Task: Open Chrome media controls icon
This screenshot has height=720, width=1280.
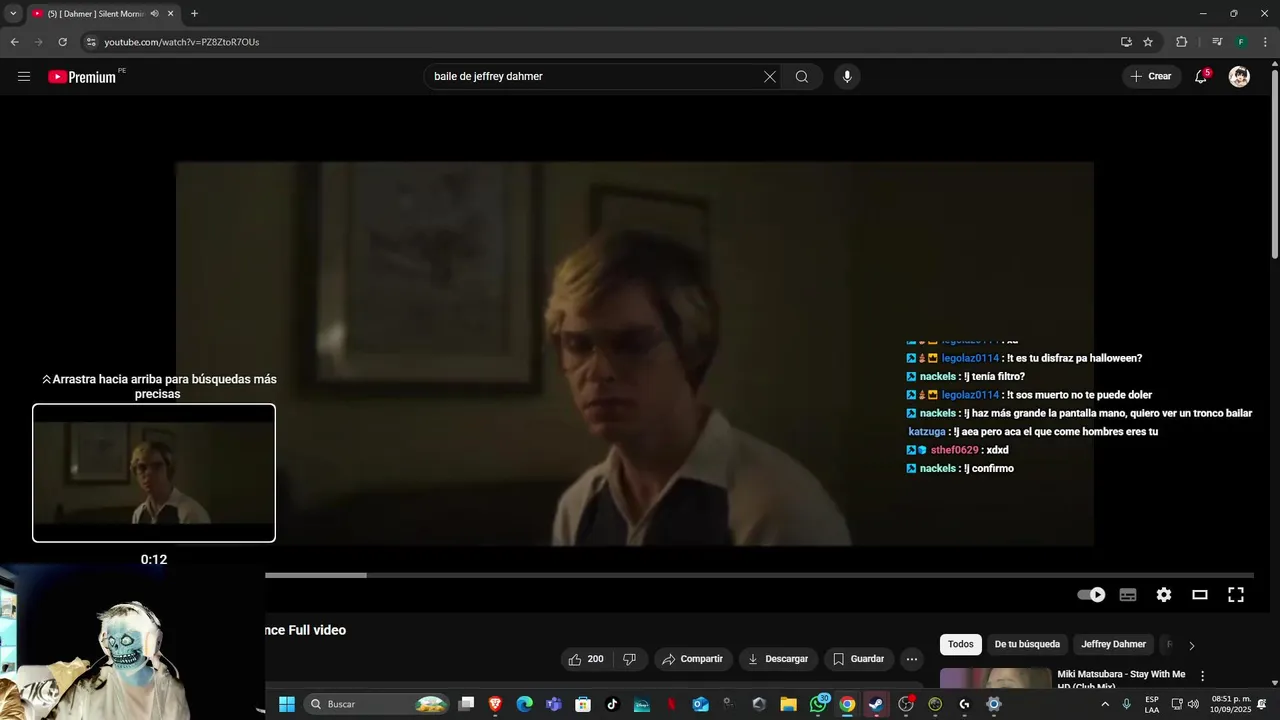Action: [1216, 42]
